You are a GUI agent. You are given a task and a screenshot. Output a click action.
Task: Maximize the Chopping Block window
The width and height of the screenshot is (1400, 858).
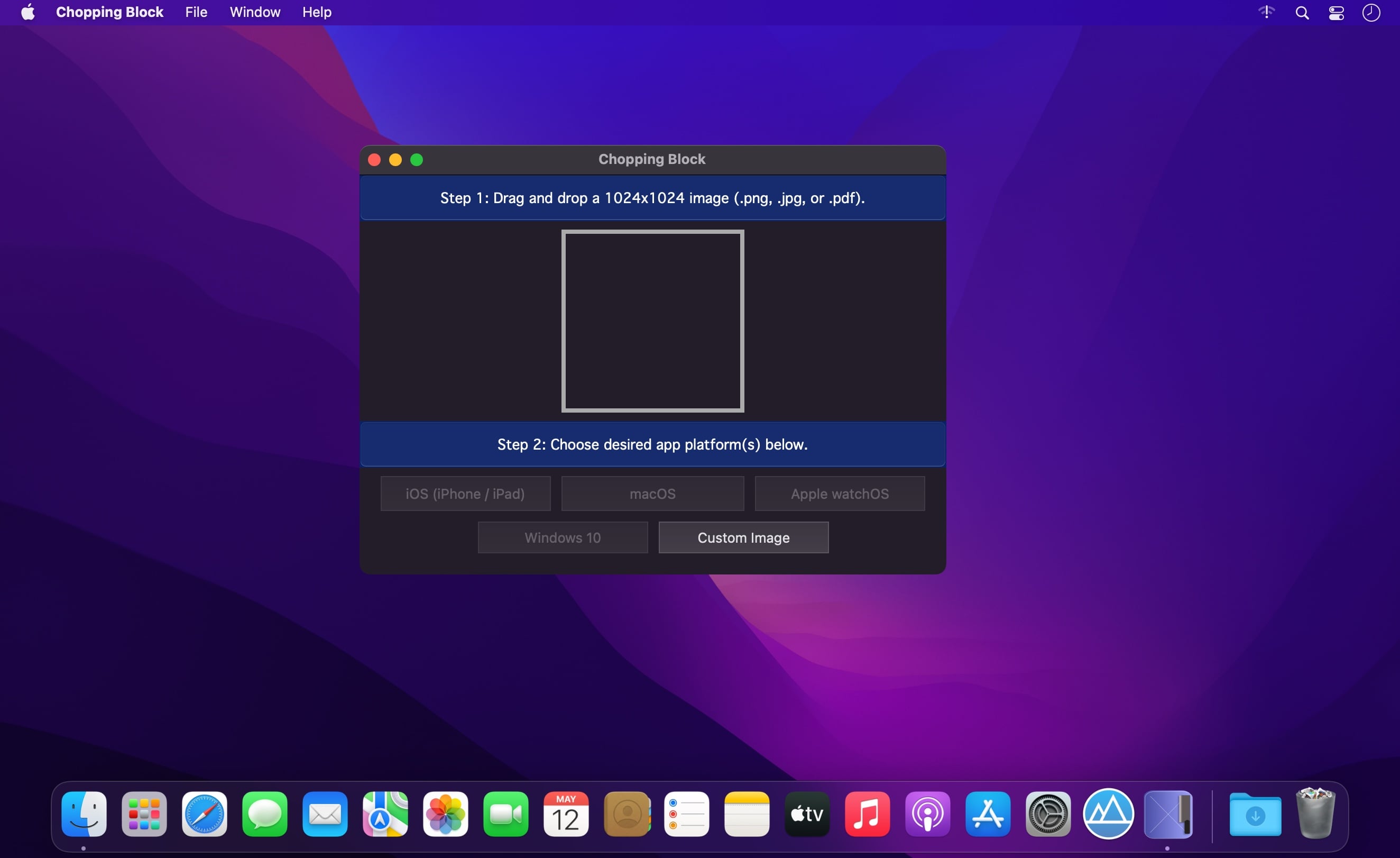pos(417,160)
